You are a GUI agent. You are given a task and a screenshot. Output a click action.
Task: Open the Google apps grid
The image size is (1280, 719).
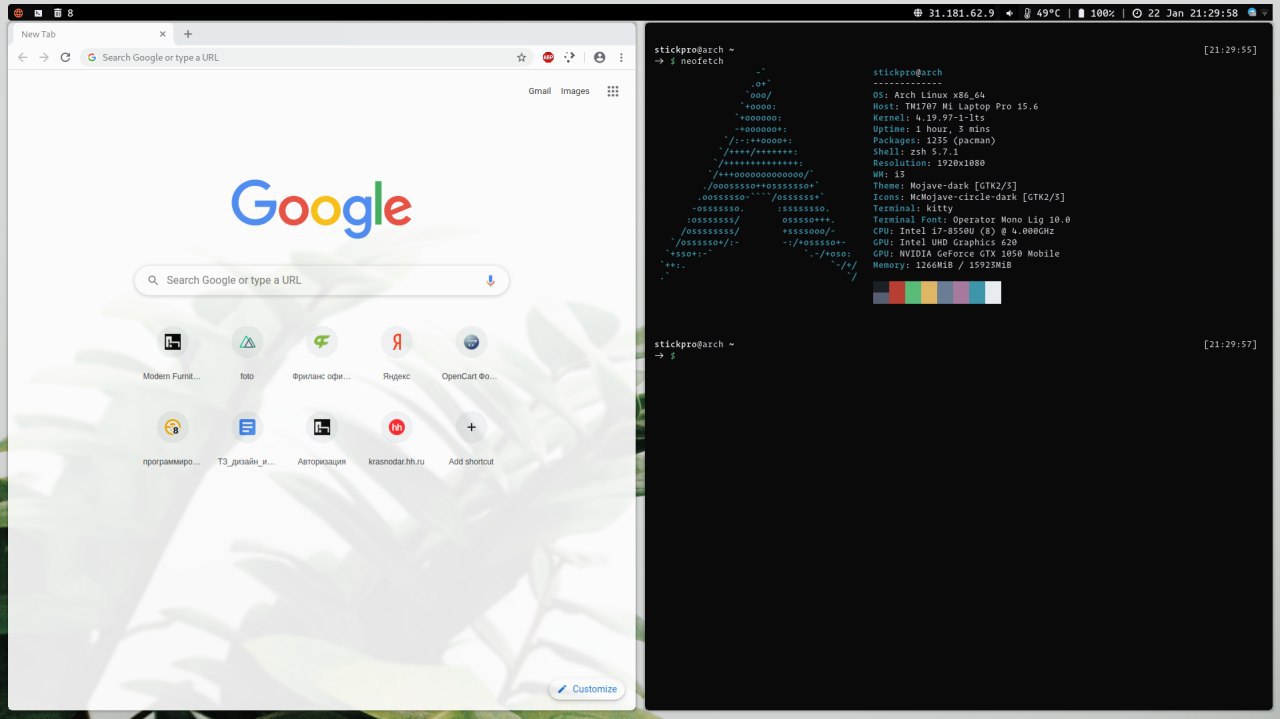pyautogui.click(x=613, y=91)
